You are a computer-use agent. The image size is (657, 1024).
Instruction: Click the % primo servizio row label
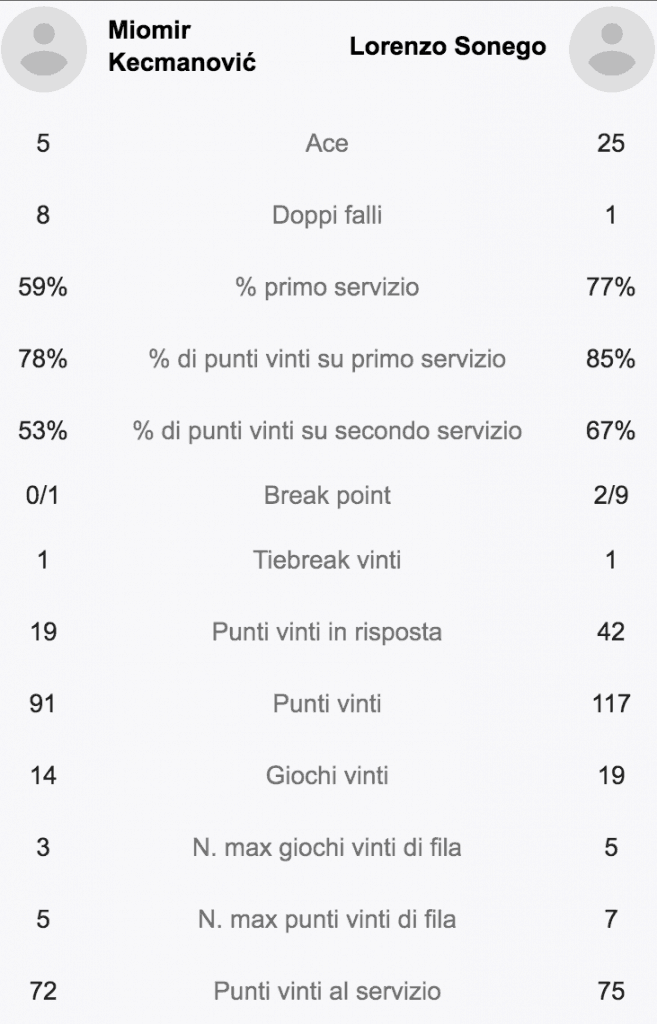(327, 287)
